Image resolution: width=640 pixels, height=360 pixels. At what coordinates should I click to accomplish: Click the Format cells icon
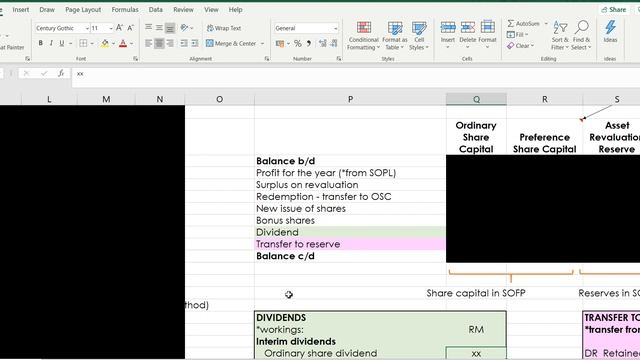click(487, 28)
